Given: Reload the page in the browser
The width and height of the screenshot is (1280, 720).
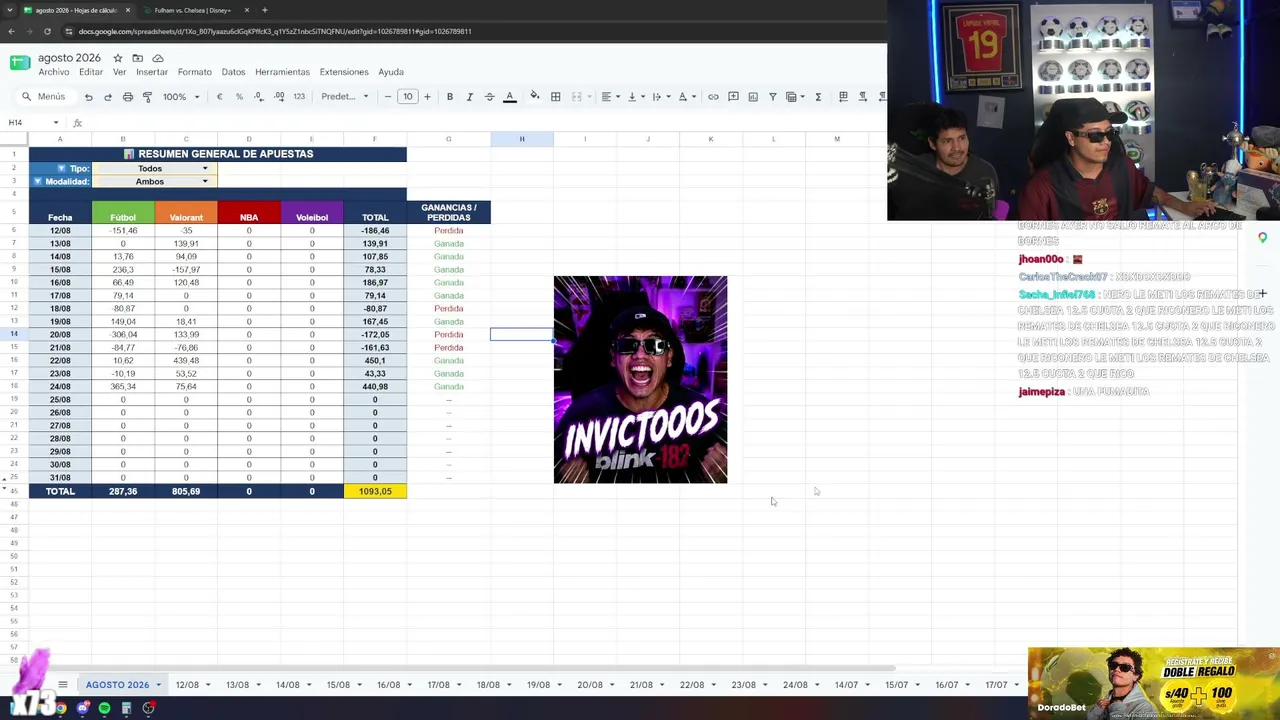Looking at the screenshot, I should [47, 31].
